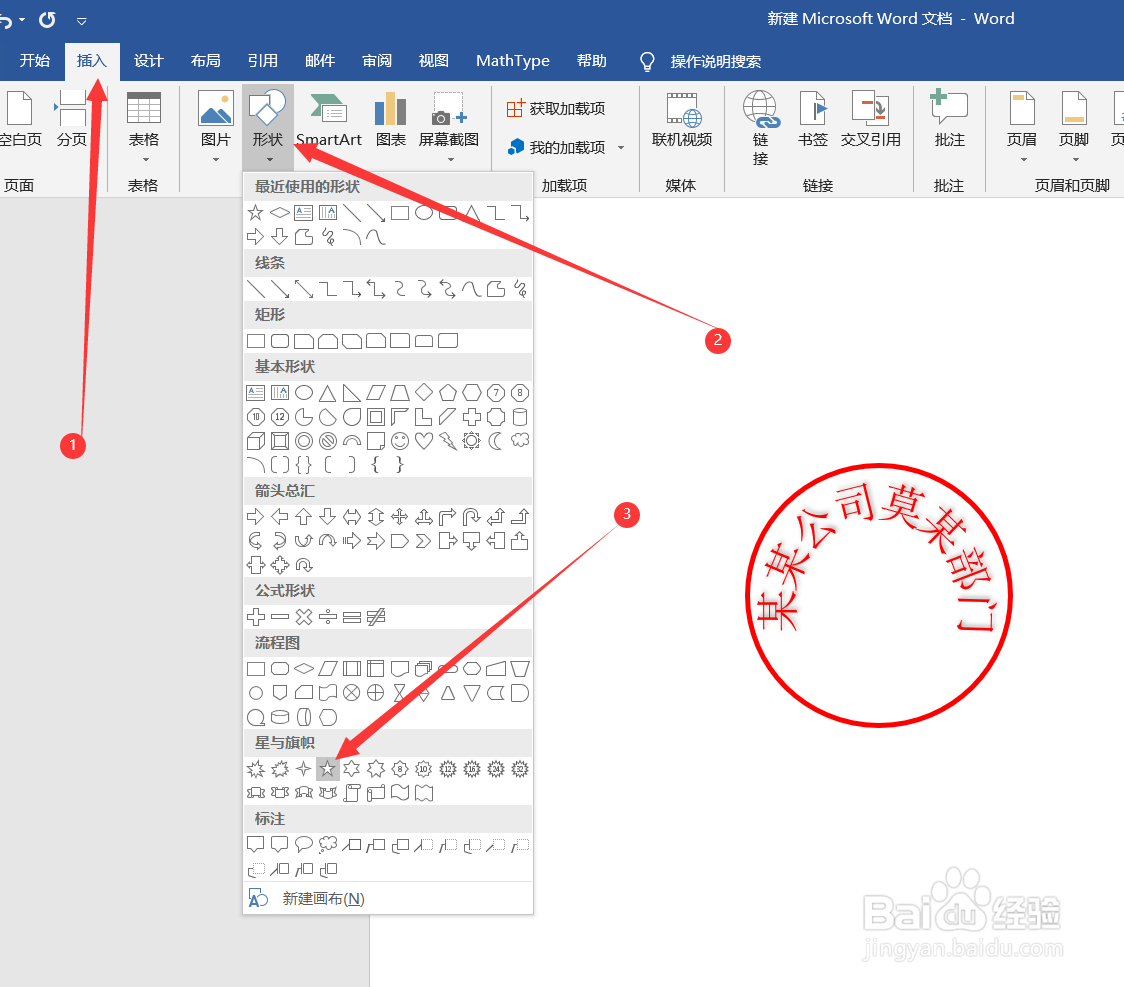Screen dimensions: 1124x987
Task: Click the 链接 hyperlink icon
Action: 761,128
